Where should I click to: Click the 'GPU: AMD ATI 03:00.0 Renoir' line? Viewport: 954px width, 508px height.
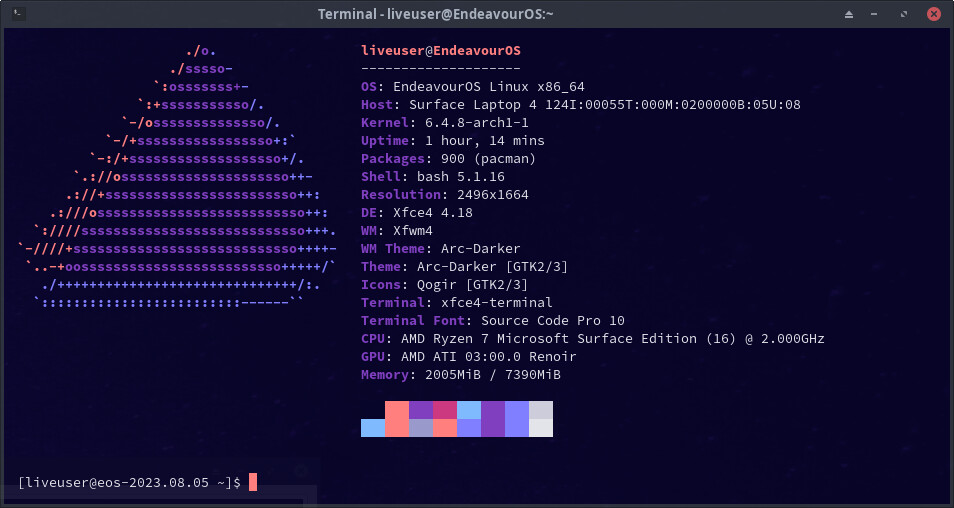click(x=468, y=357)
